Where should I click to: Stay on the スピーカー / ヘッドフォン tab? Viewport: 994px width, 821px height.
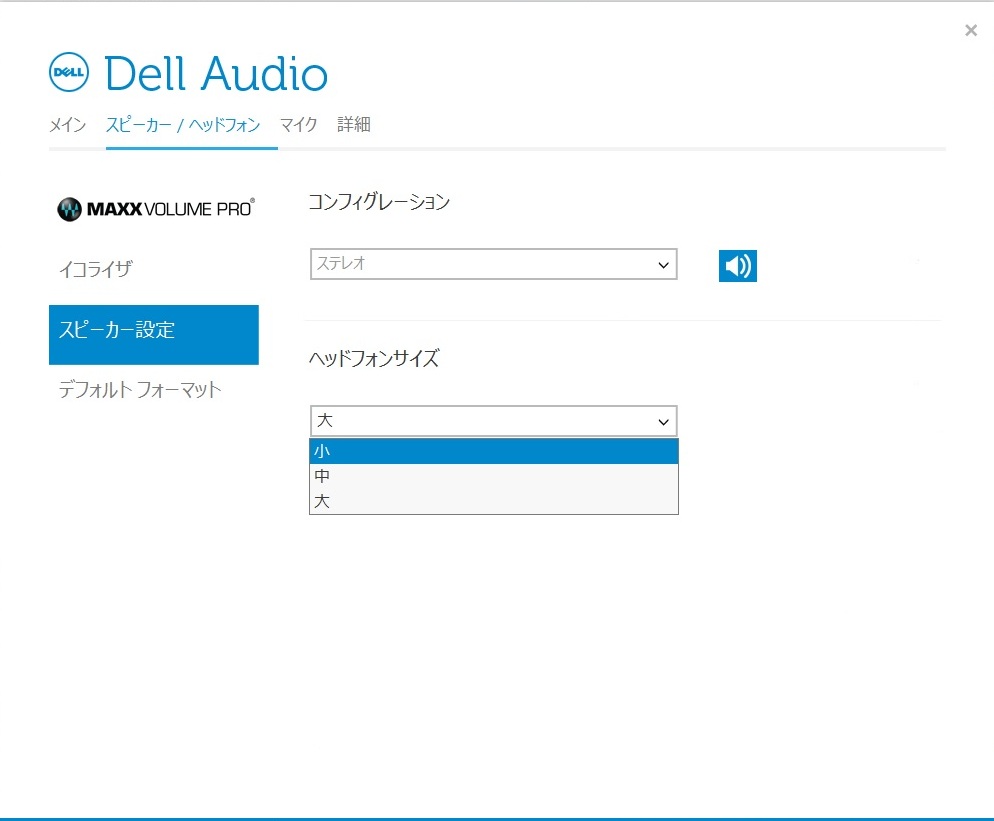click(x=183, y=124)
